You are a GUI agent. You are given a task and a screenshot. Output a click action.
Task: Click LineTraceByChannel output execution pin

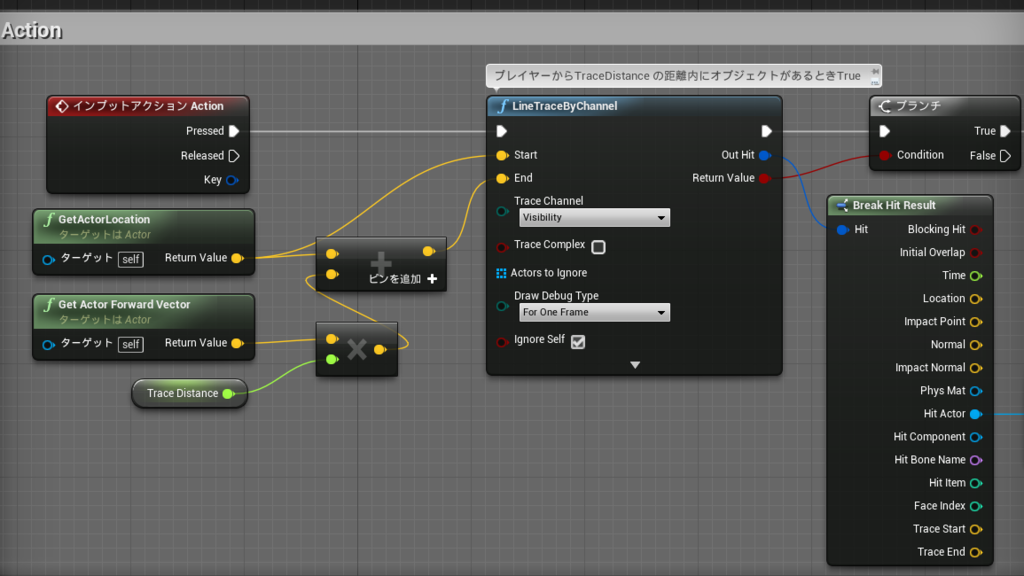coord(766,131)
